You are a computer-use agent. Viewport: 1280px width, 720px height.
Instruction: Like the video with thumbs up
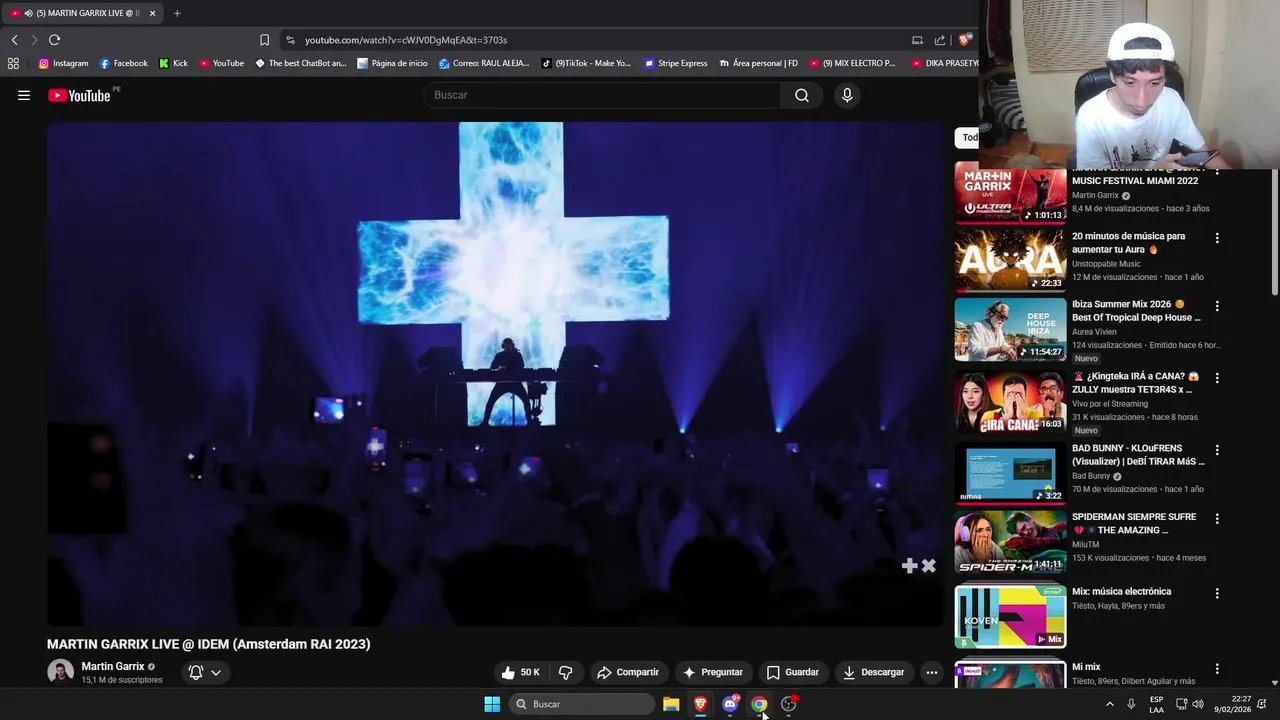(x=520, y=672)
